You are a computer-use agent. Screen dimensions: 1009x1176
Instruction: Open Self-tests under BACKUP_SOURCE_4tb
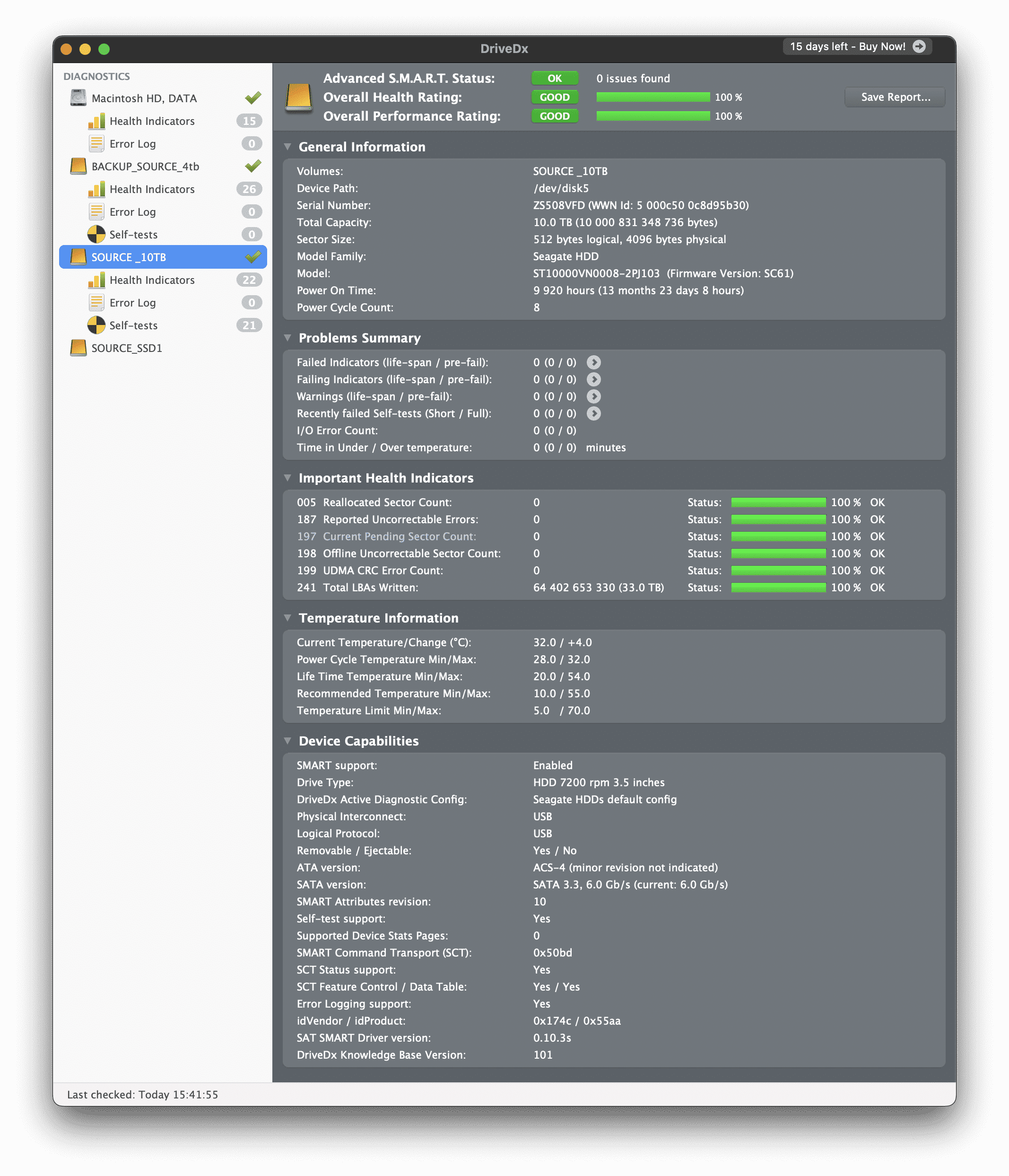click(x=133, y=235)
